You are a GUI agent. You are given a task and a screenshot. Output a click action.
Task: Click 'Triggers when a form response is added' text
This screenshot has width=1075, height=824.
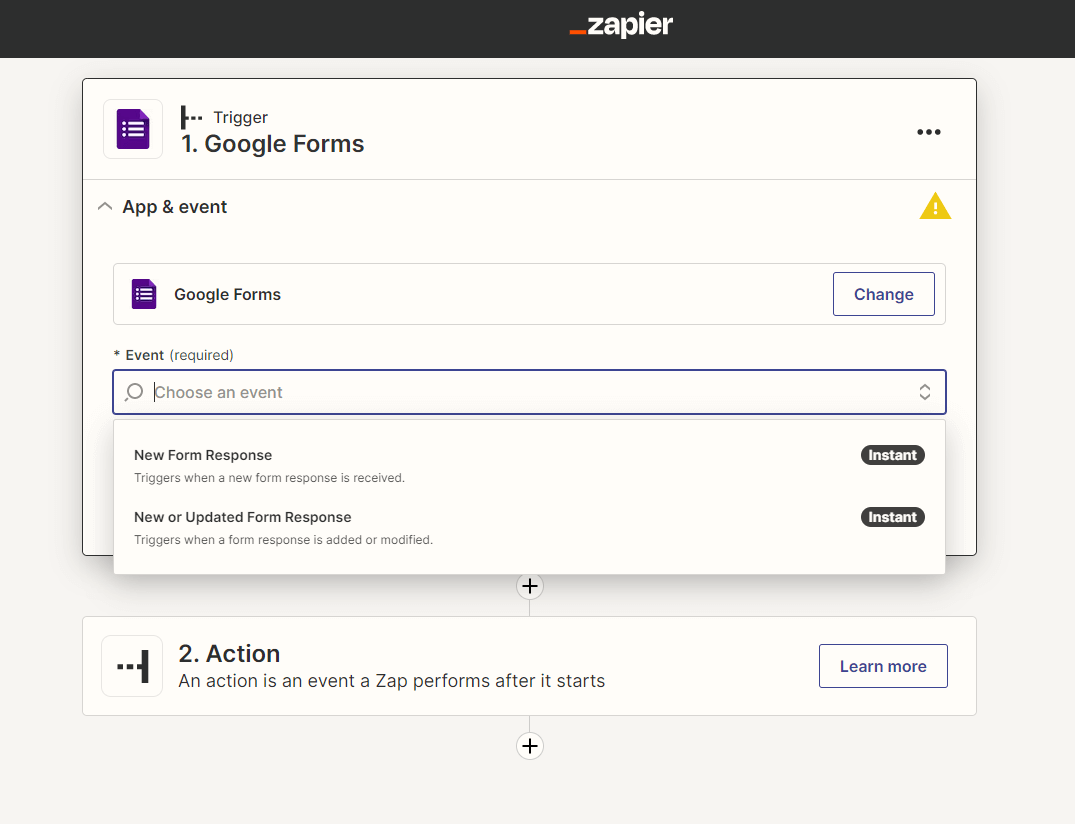283,540
